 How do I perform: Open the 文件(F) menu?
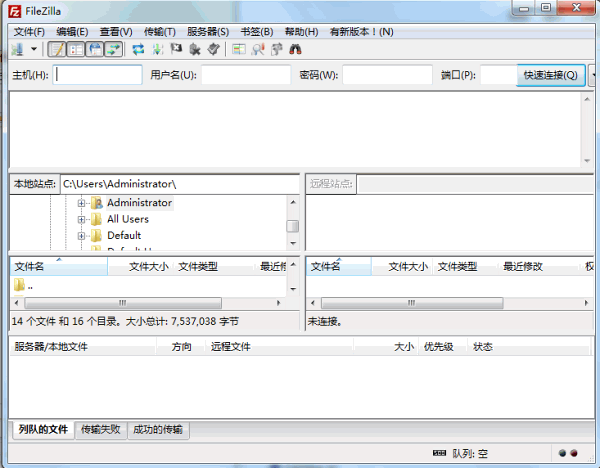pos(29,32)
